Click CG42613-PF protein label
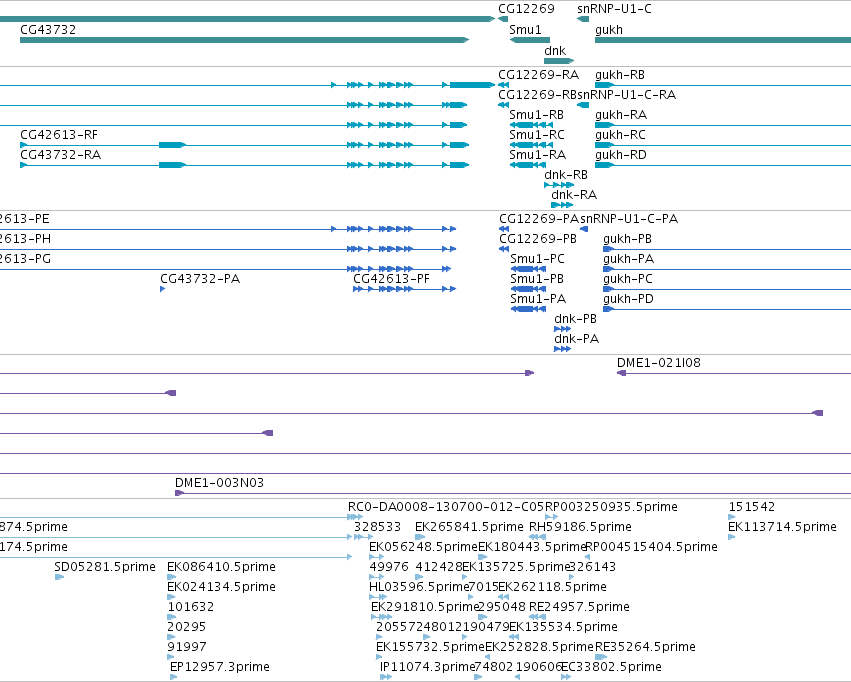This screenshot has height=682, width=851. coord(391,279)
